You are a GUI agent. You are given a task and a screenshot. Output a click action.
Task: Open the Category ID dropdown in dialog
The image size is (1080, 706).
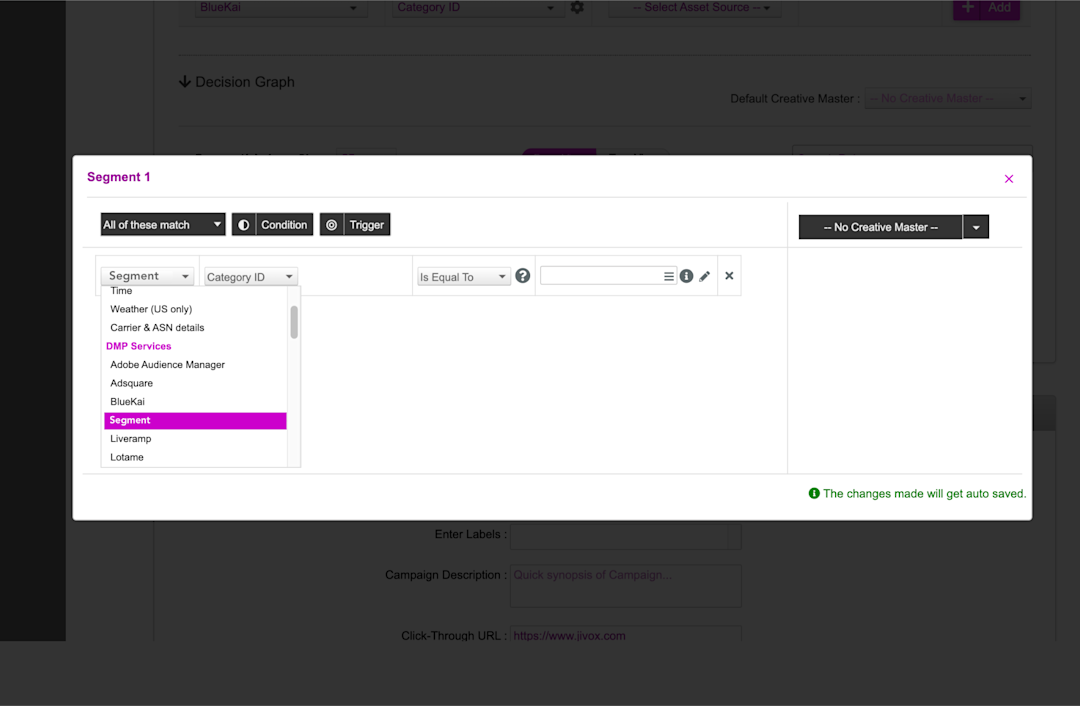pos(251,277)
